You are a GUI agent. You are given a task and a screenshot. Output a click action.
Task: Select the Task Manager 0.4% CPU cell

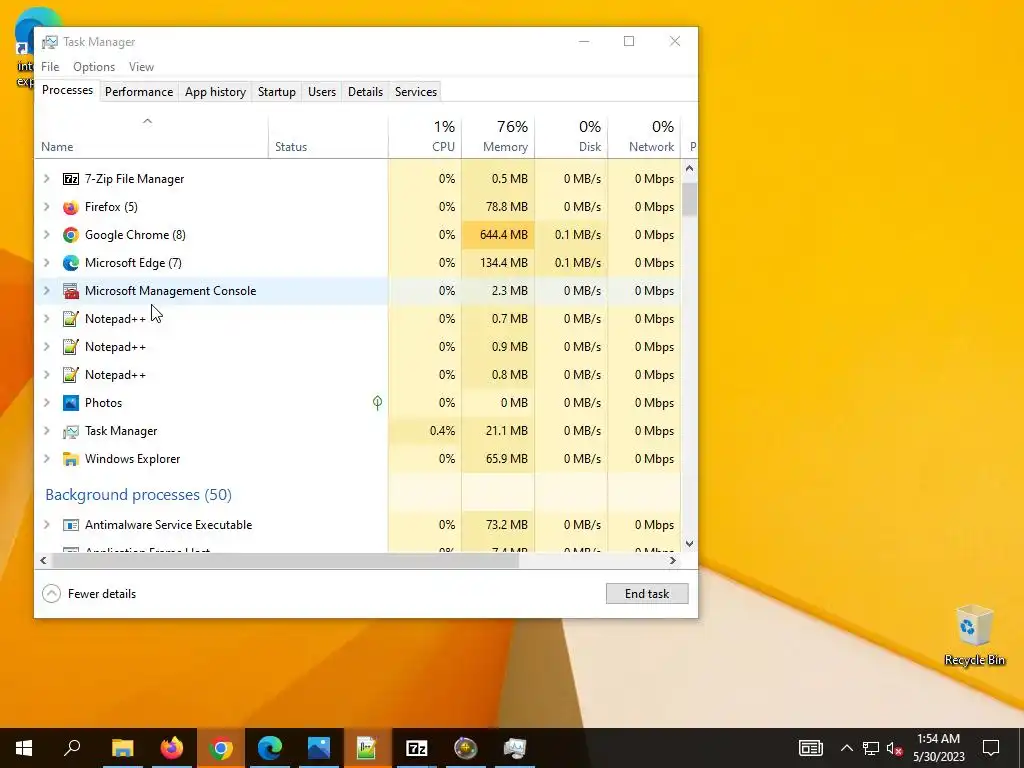[425, 430]
